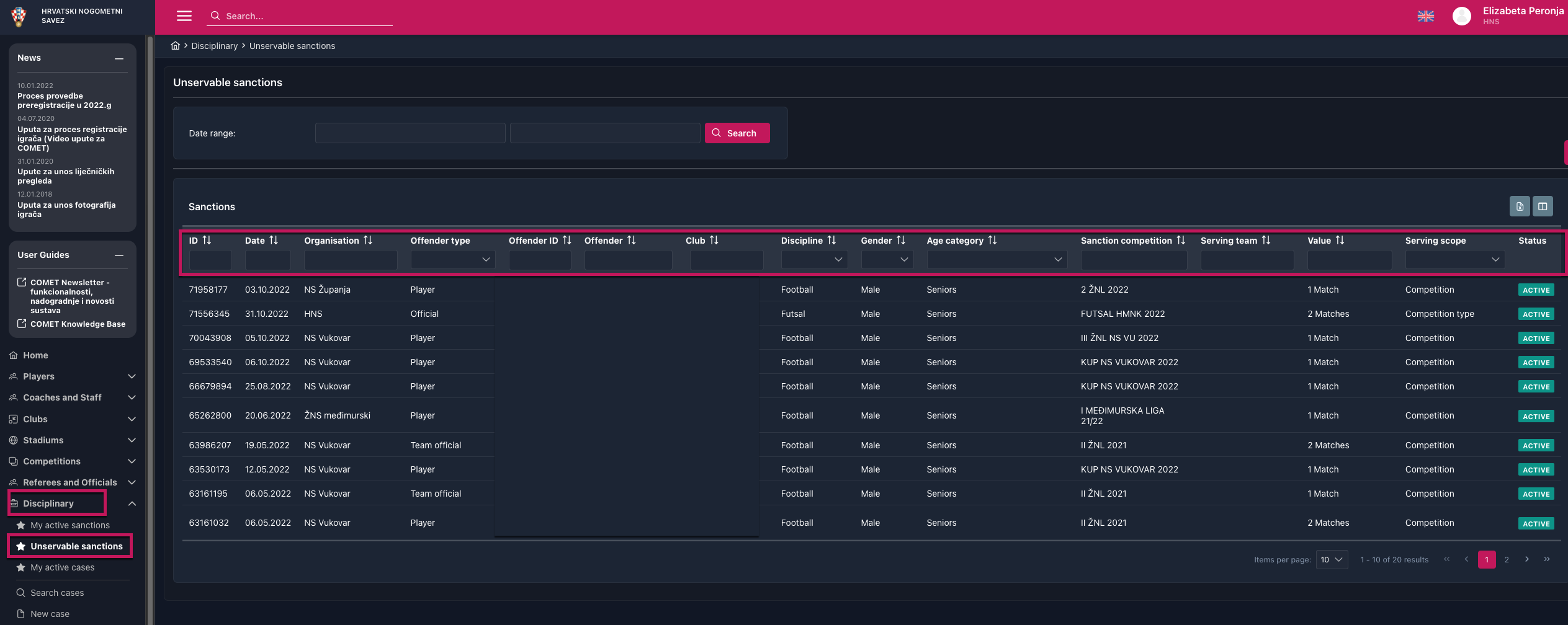Open the Offender type filter dropdown

coord(452,260)
